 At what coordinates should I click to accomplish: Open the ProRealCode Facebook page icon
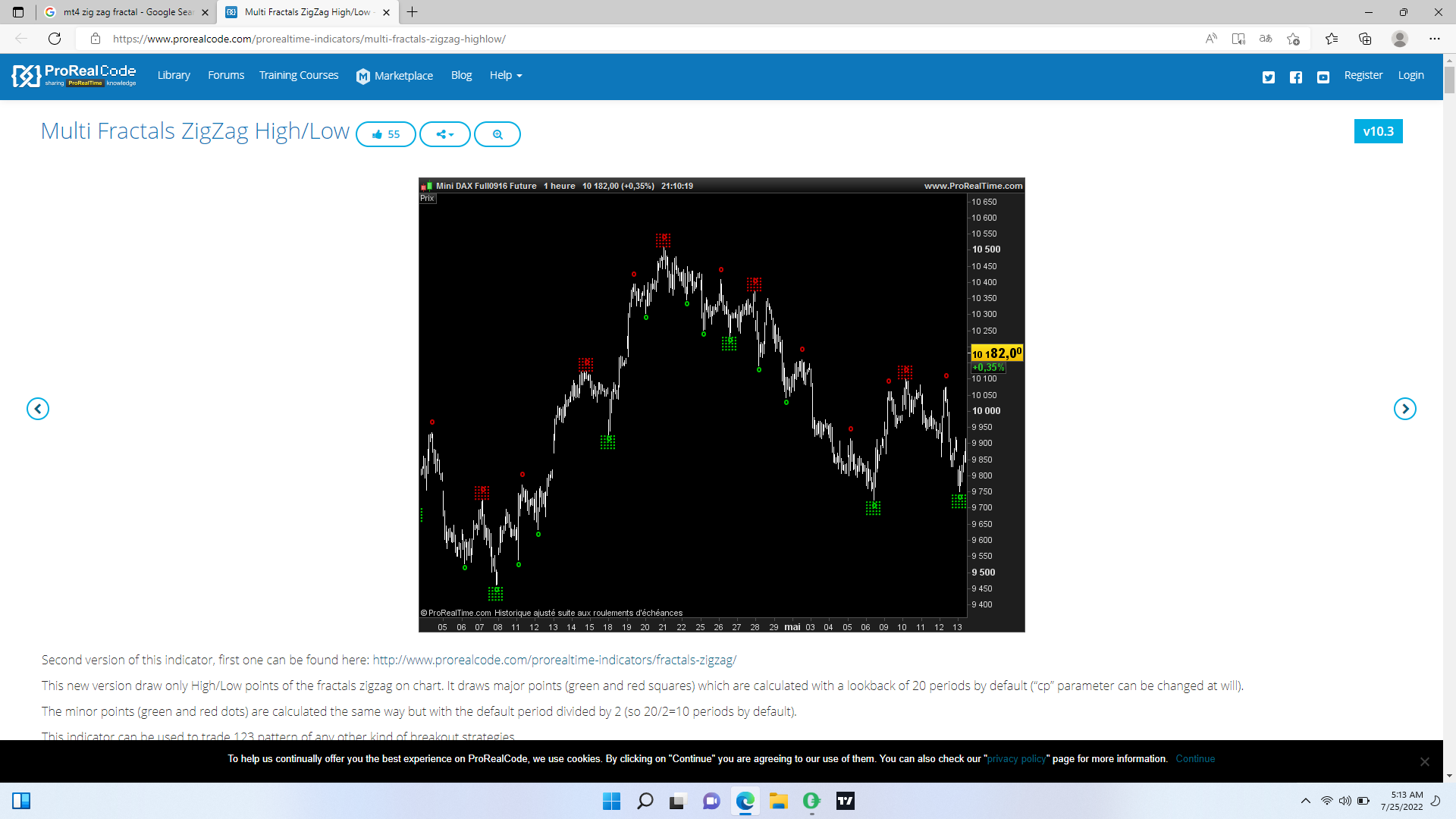tap(1296, 77)
